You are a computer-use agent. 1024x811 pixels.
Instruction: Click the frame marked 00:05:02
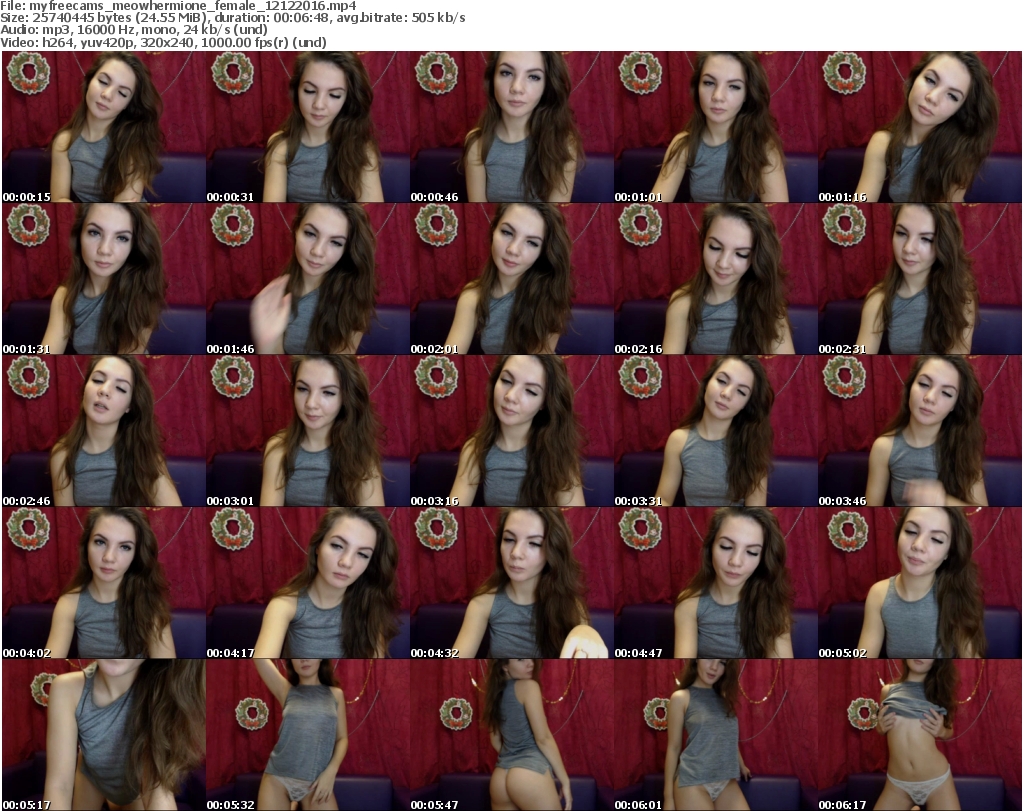(920, 583)
